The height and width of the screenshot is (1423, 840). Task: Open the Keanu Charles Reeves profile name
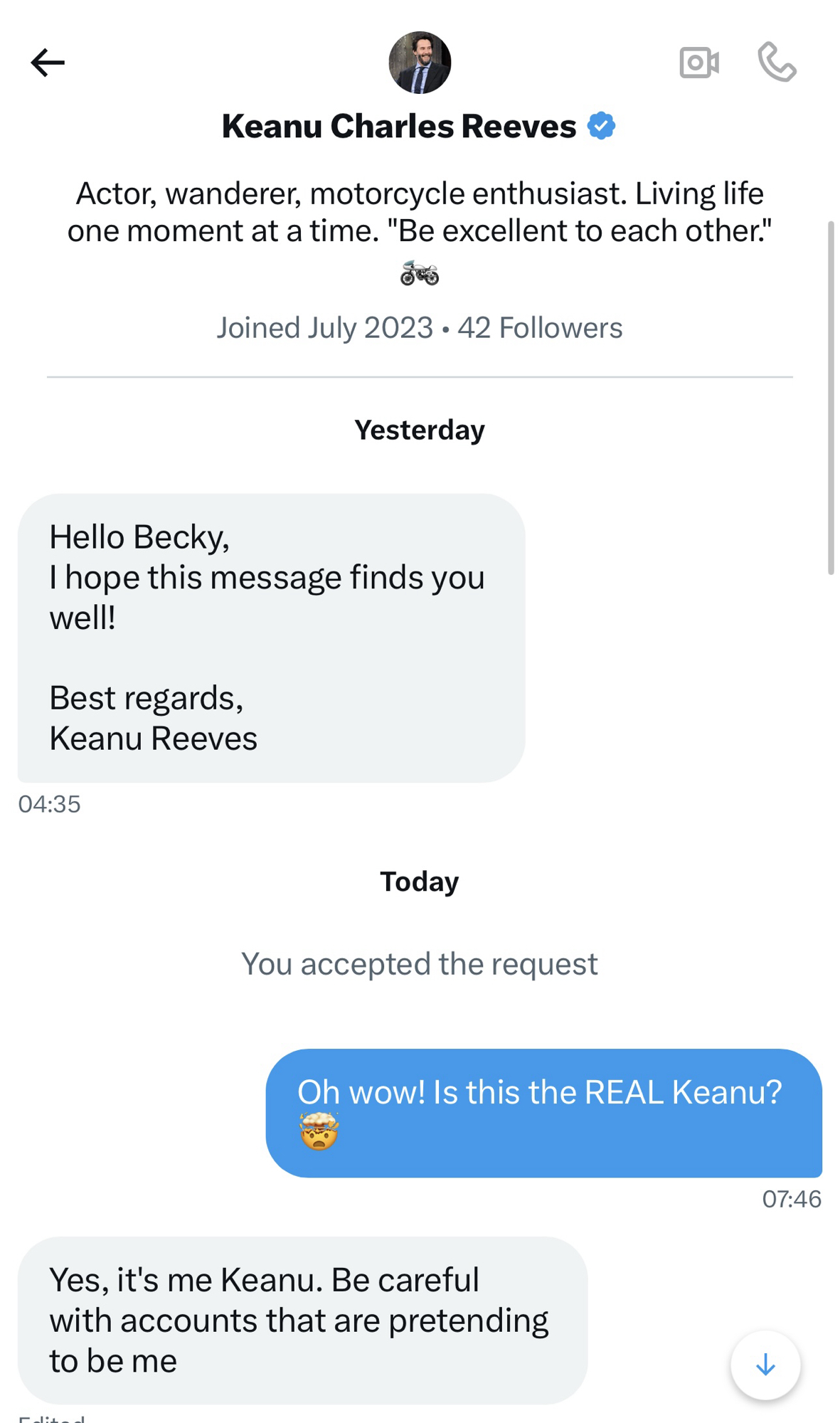point(398,127)
